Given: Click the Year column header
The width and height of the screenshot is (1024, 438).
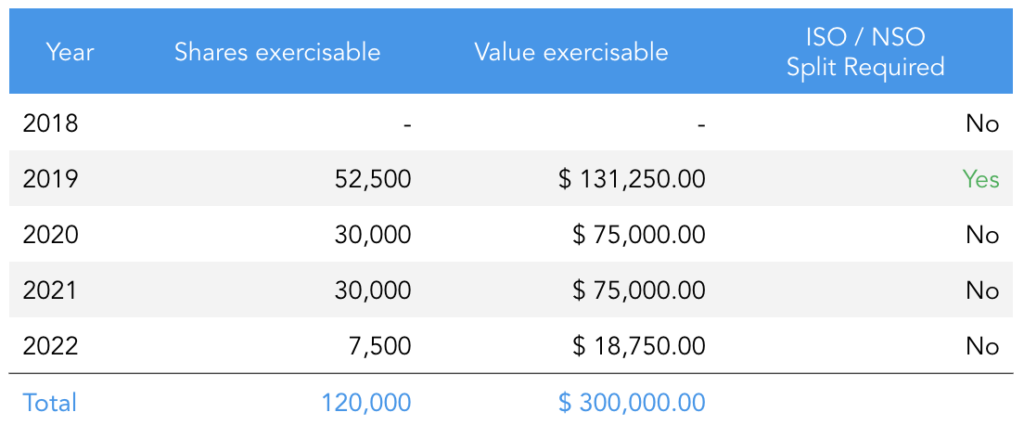Looking at the screenshot, I should pyautogui.click(x=70, y=52).
